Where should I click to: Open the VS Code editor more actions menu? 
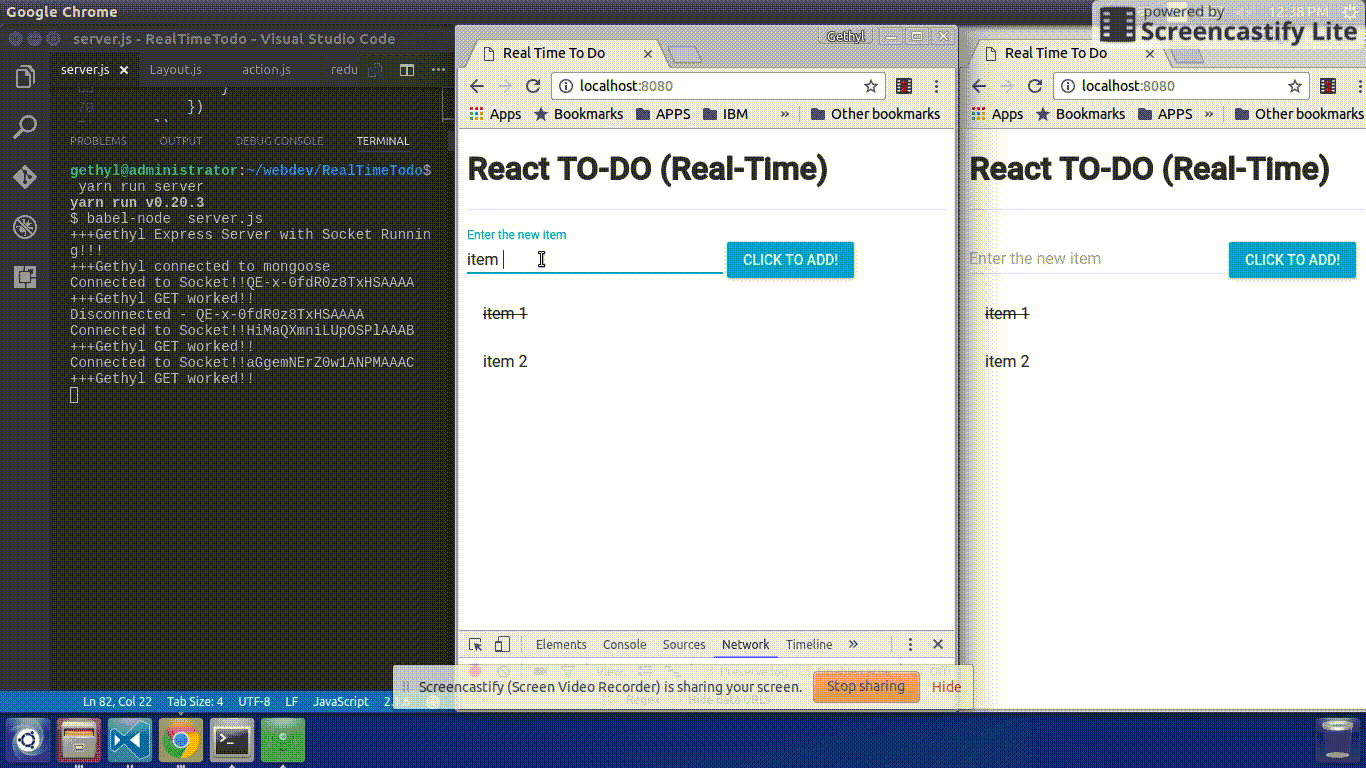point(438,70)
